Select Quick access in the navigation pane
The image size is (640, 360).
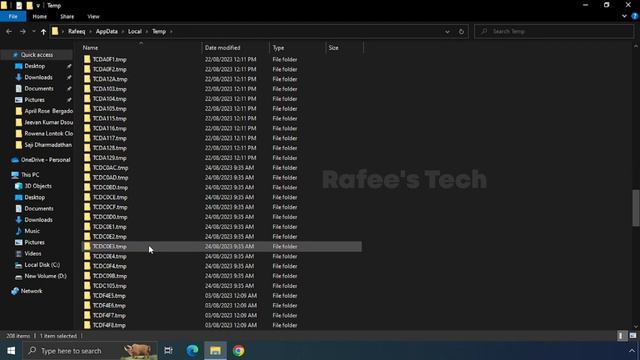tap(37, 55)
